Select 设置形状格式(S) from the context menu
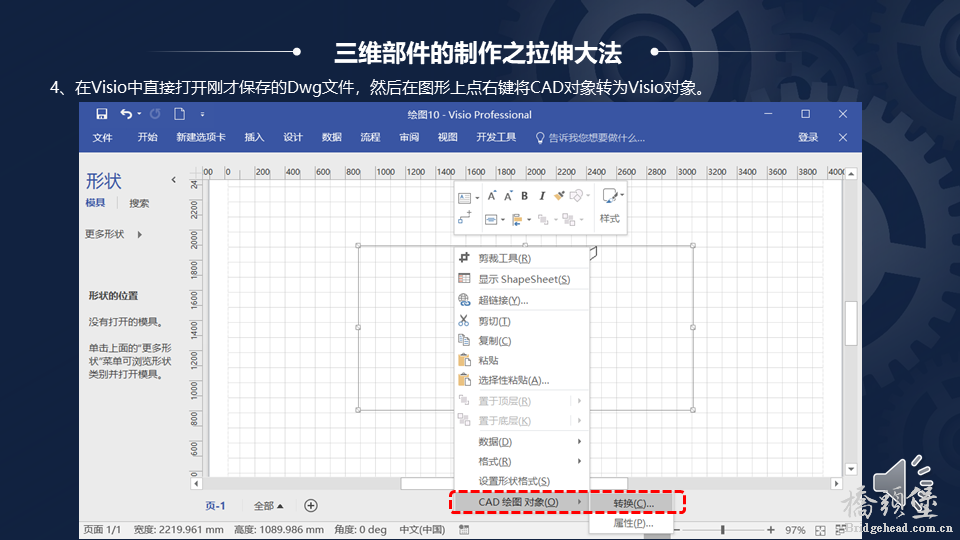Viewport: 960px width, 540px height. pyautogui.click(x=522, y=481)
